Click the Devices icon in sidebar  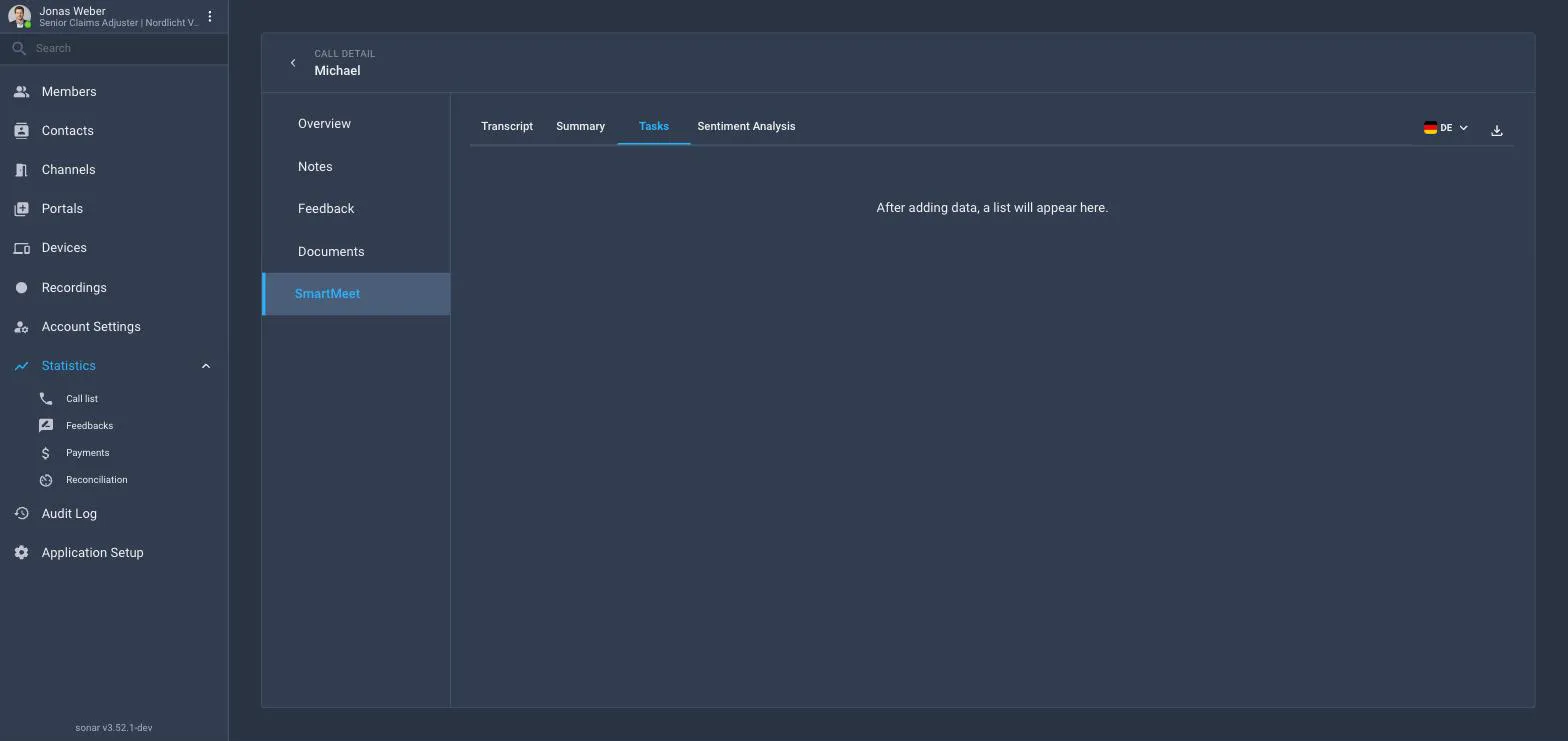(21, 248)
